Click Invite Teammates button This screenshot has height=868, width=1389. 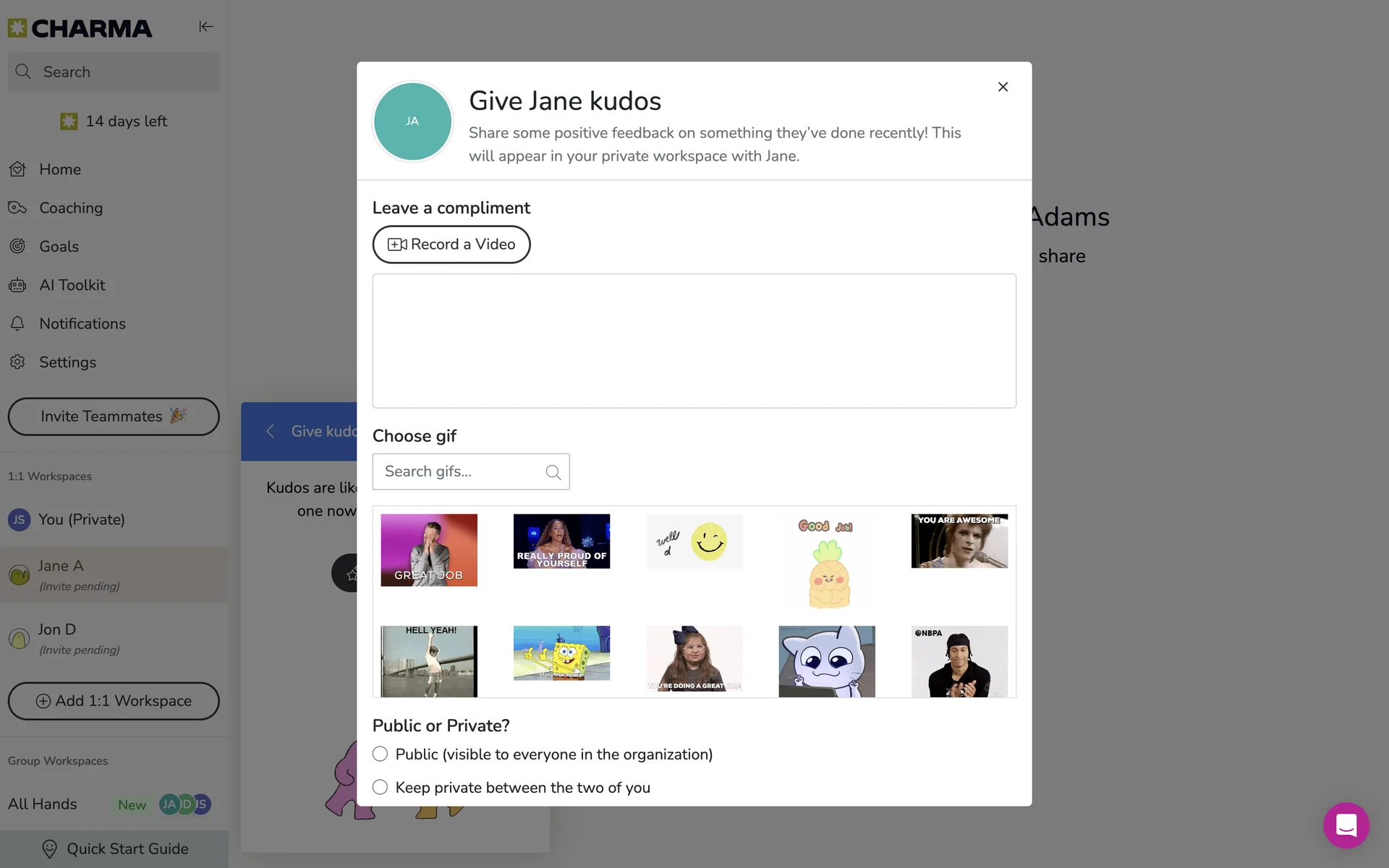pos(114,417)
